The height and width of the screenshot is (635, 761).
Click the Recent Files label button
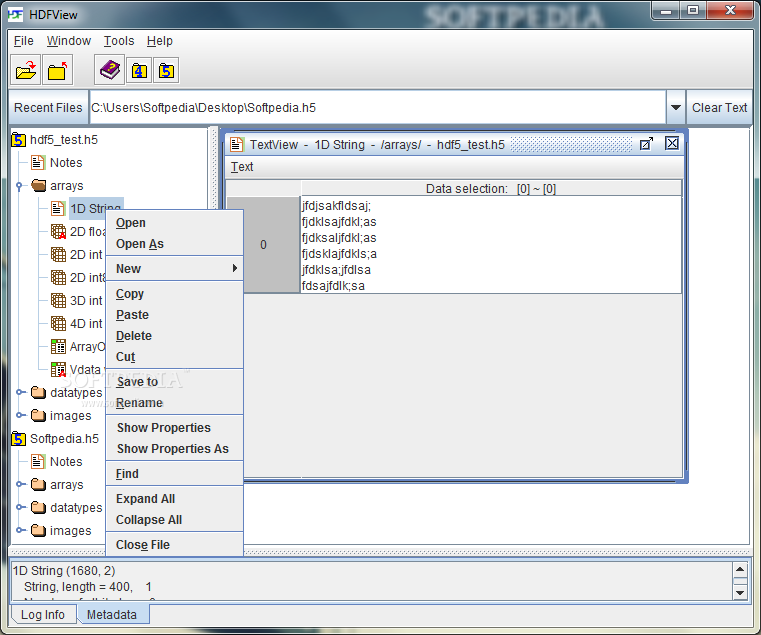48,107
